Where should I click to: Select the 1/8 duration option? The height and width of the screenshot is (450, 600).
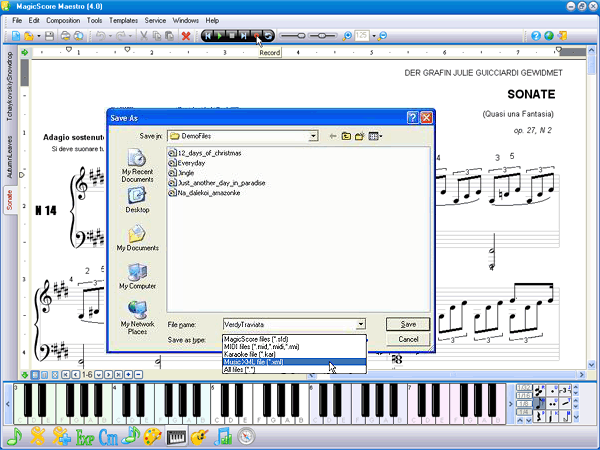click(x=524, y=404)
